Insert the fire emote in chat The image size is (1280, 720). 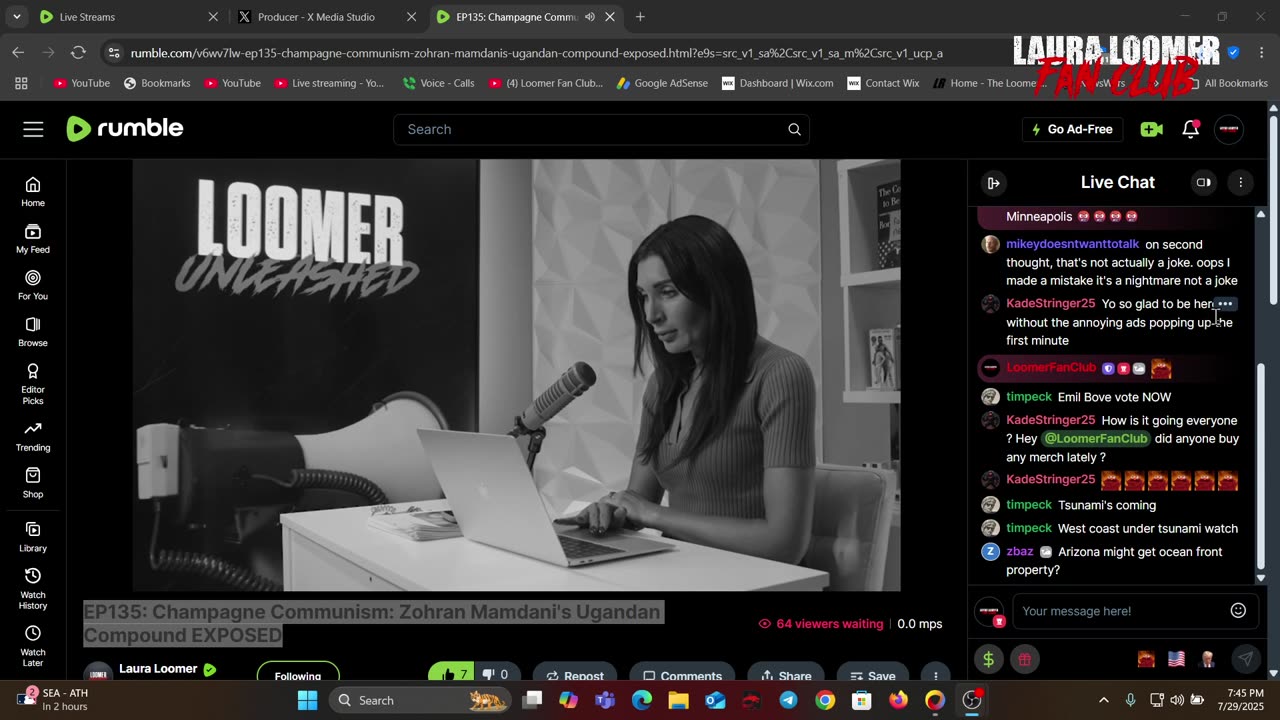(1146, 659)
